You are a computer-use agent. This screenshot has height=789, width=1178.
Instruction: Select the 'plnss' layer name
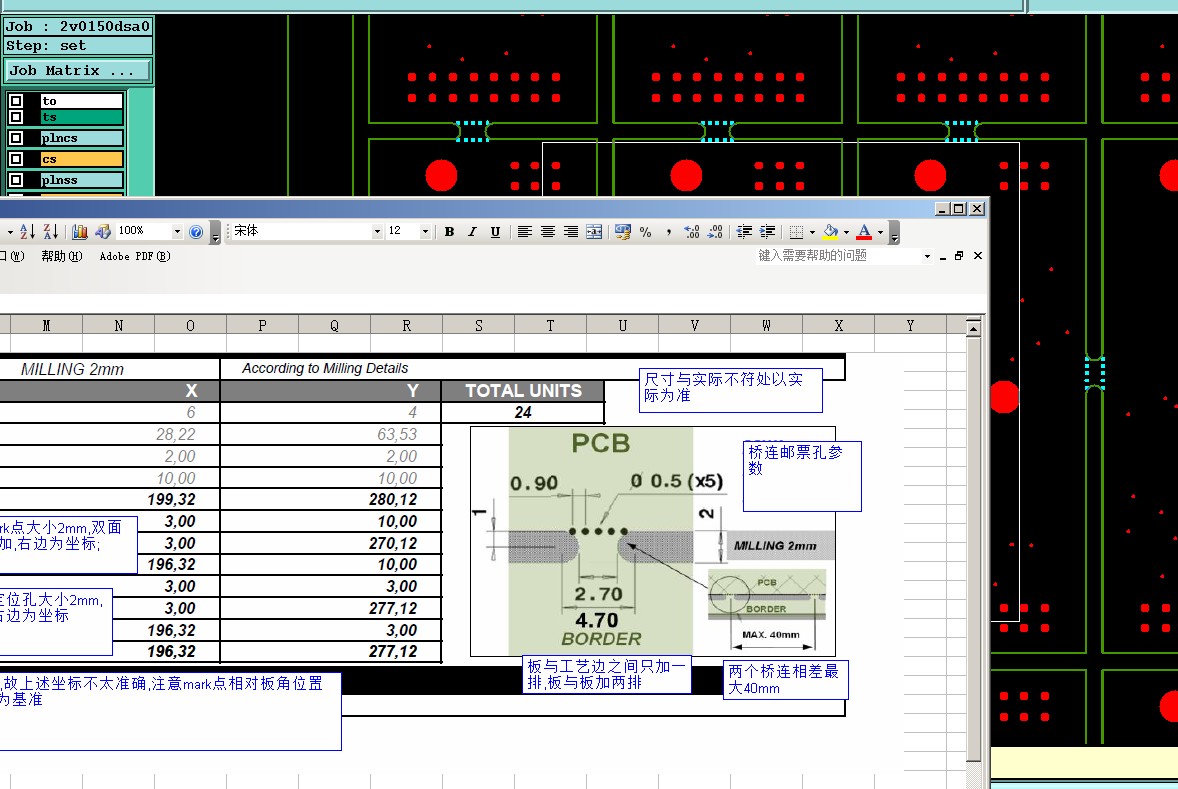click(82, 180)
